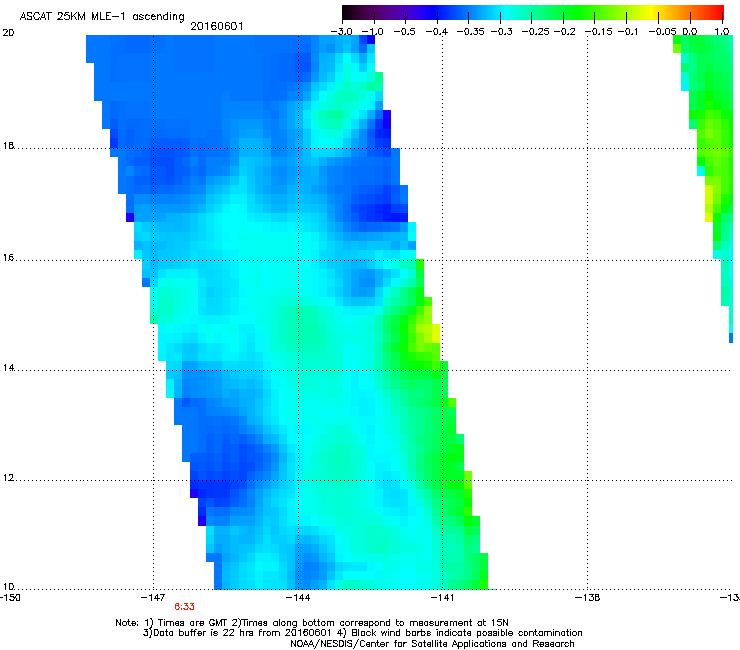The width and height of the screenshot is (740, 650).
Task: Click the longitude label -150
Action: 10,598
